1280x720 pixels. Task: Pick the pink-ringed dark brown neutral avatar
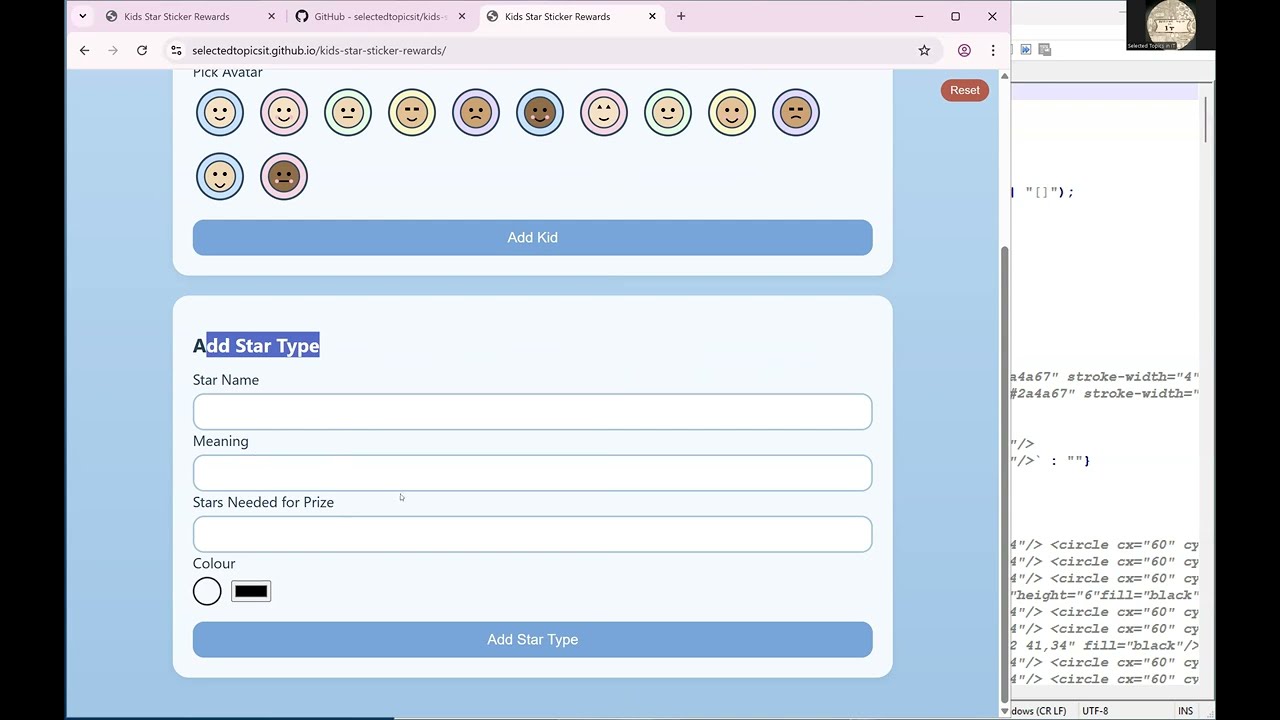pyautogui.click(x=284, y=177)
